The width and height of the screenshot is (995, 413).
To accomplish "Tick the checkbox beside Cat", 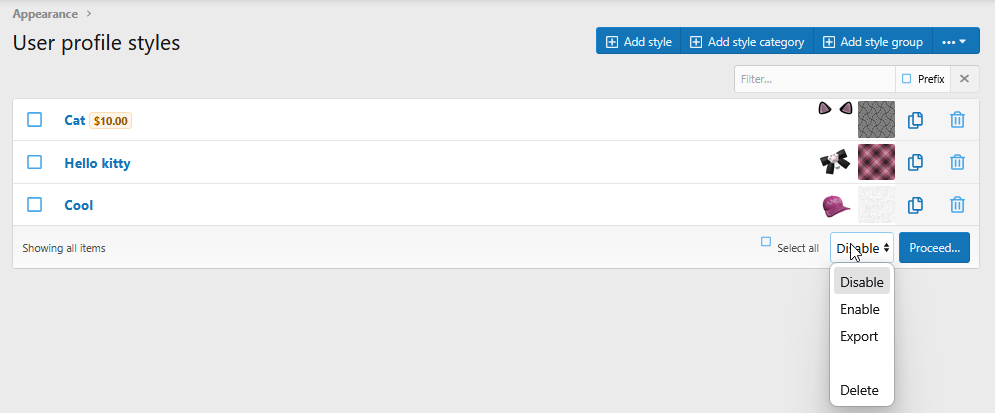I will coord(34,119).
